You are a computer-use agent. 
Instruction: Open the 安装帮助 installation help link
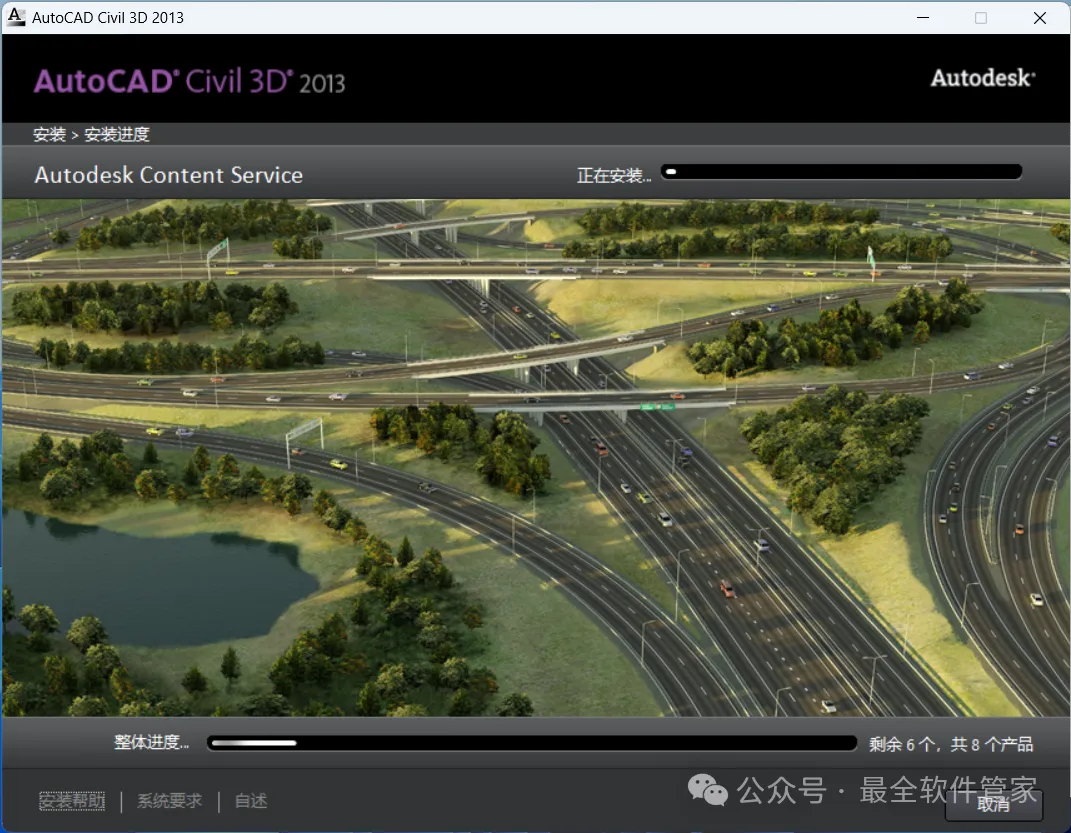pyautogui.click(x=72, y=801)
